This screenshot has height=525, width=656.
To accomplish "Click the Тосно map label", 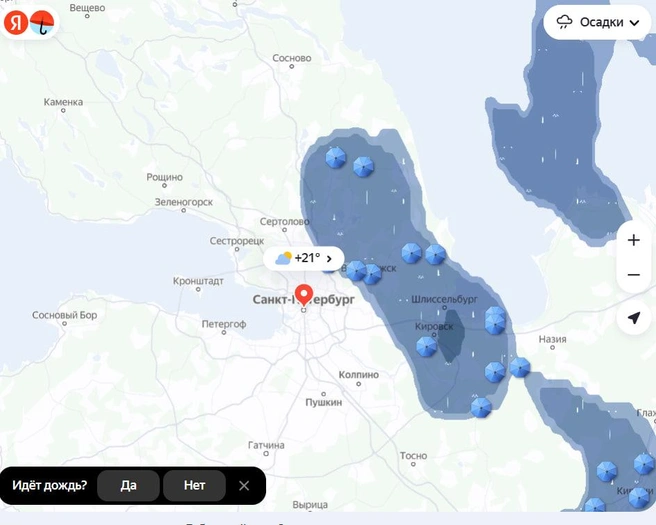I will (x=413, y=456).
